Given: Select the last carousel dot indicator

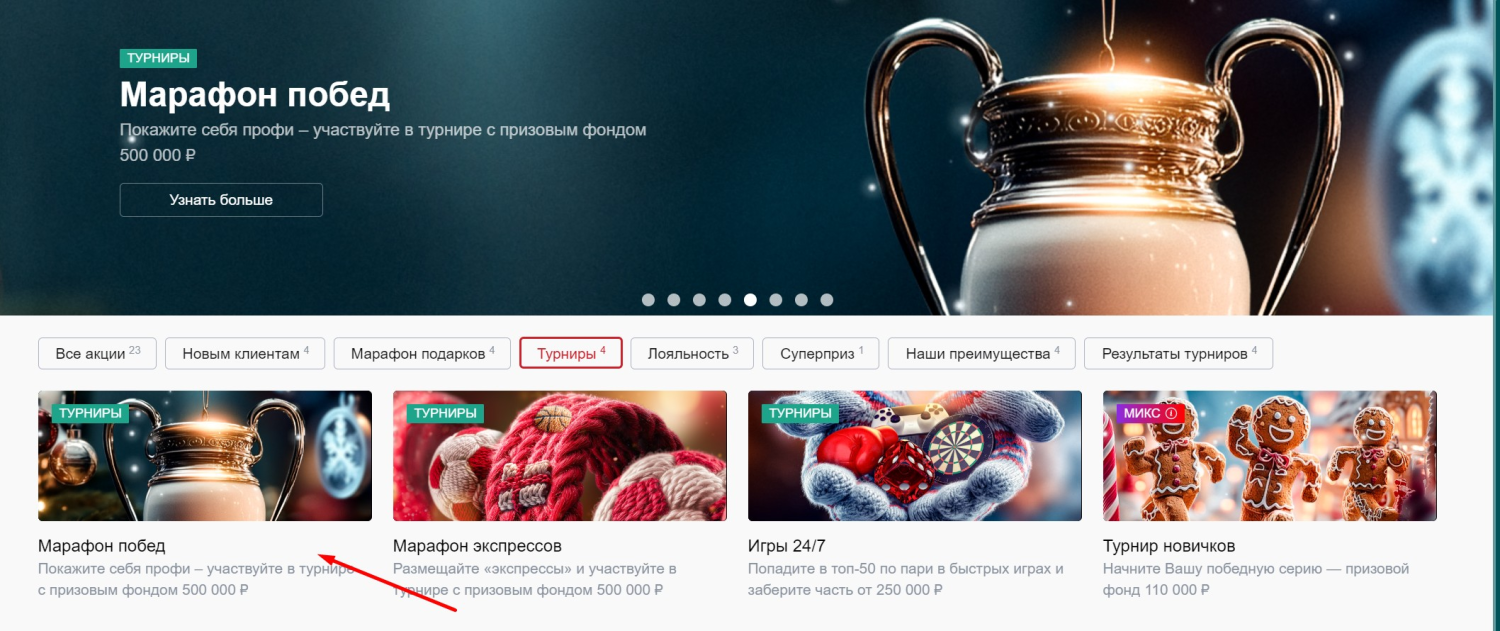Looking at the screenshot, I should pyautogui.click(x=827, y=299).
